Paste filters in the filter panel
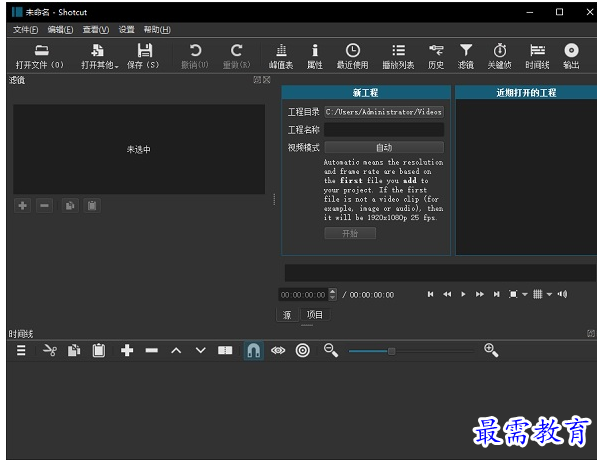The height and width of the screenshot is (463, 597). coord(92,206)
